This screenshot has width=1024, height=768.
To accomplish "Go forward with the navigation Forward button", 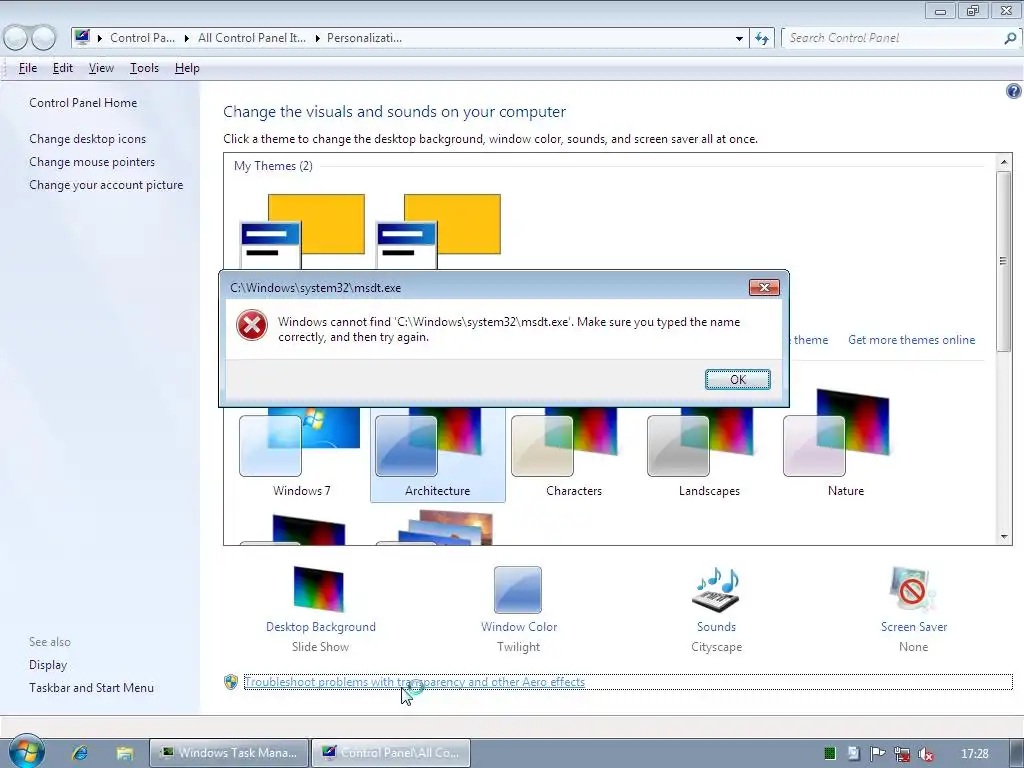I will click(44, 38).
